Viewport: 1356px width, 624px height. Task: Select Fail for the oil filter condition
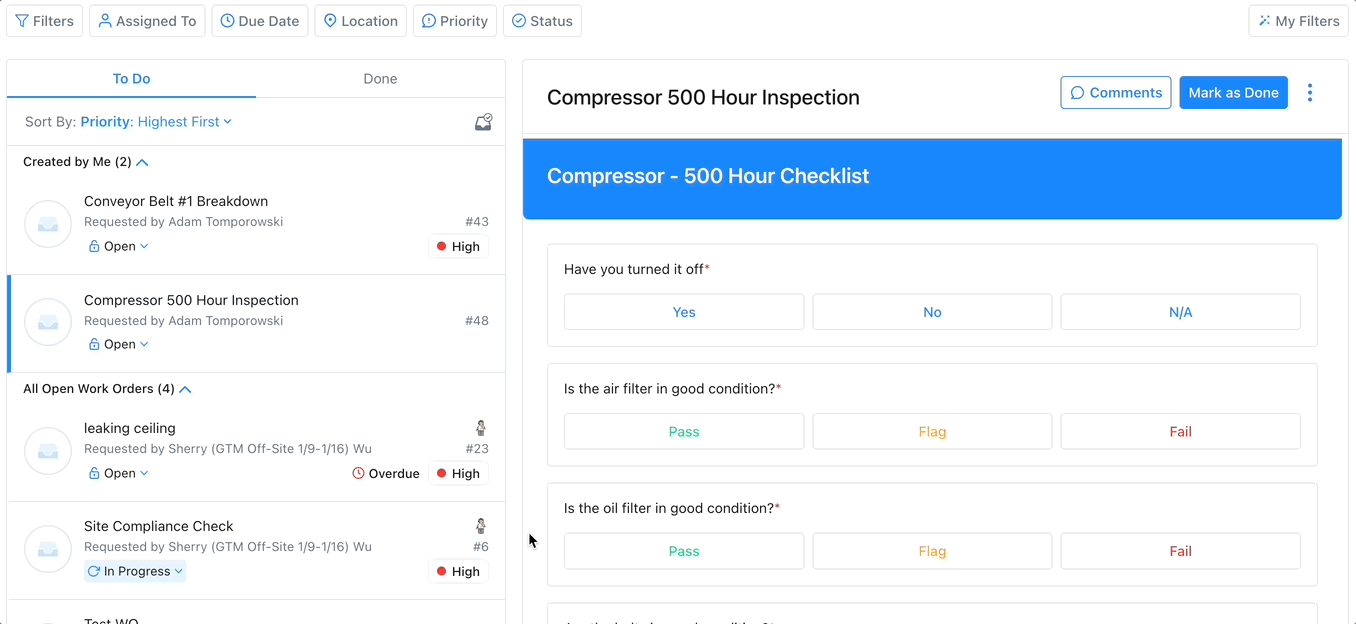[x=1180, y=551]
